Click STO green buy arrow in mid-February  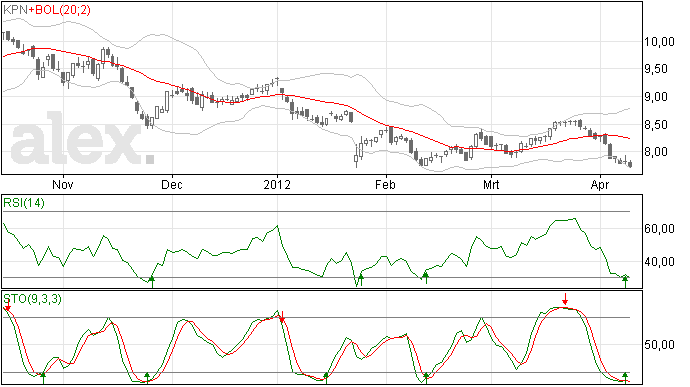pyautogui.click(x=426, y=378)
